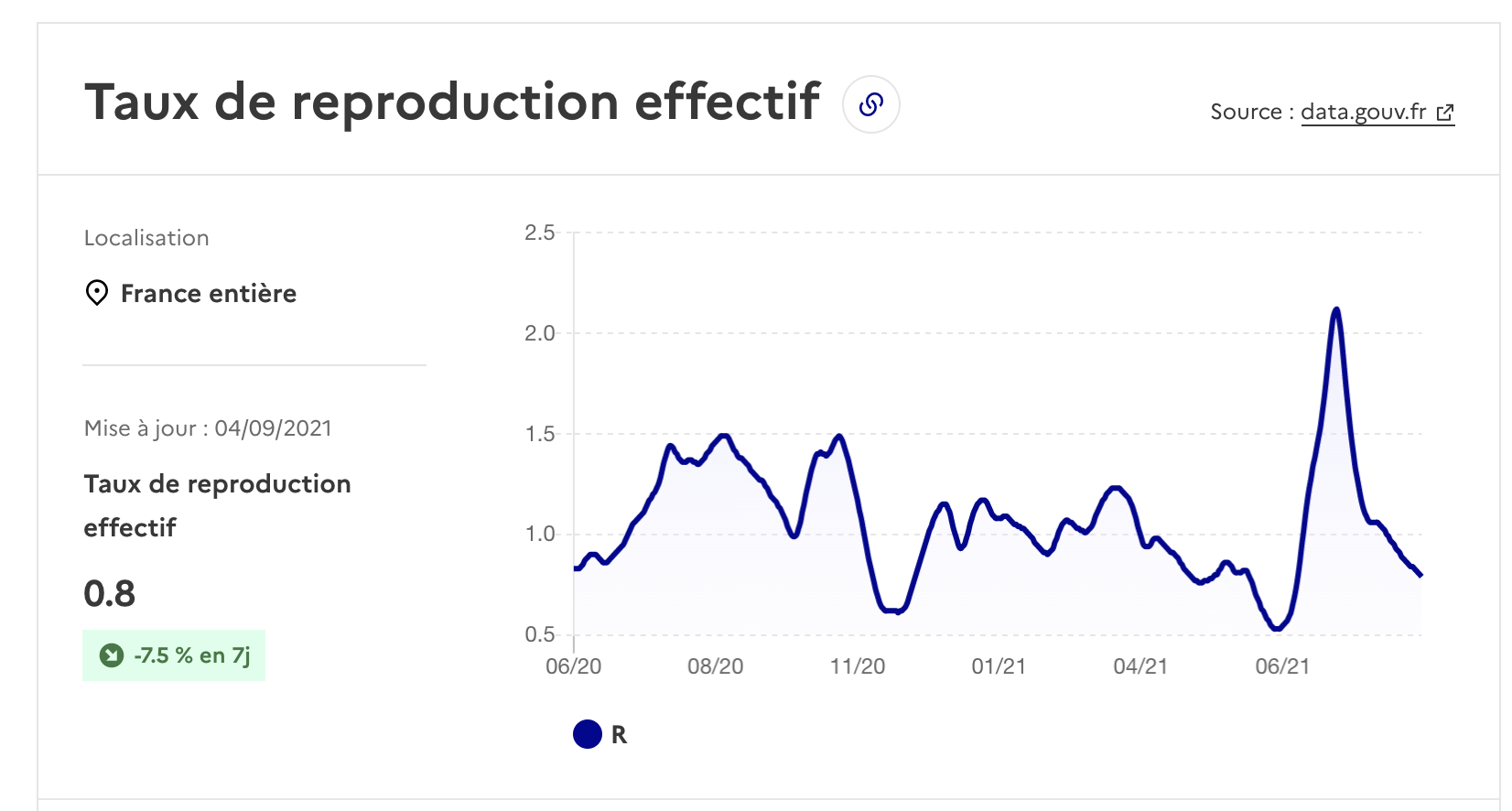This screenshot has height=811, width=1512.
Task: Click the 01/21 x-axis label
Action: pyautogui.click(x=999, y=666)
